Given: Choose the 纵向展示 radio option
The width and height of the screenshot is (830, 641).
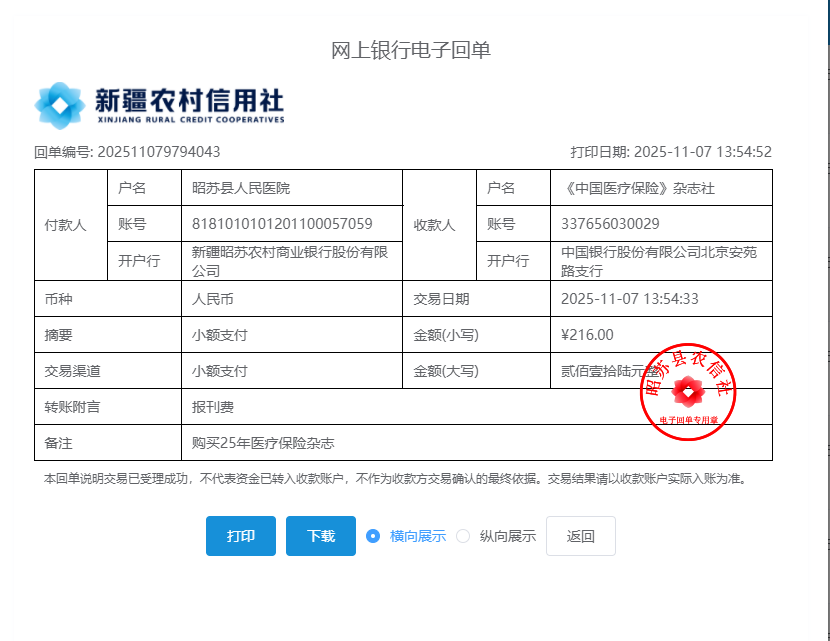Looking at the screenshot, I should (x=463, y=536).
